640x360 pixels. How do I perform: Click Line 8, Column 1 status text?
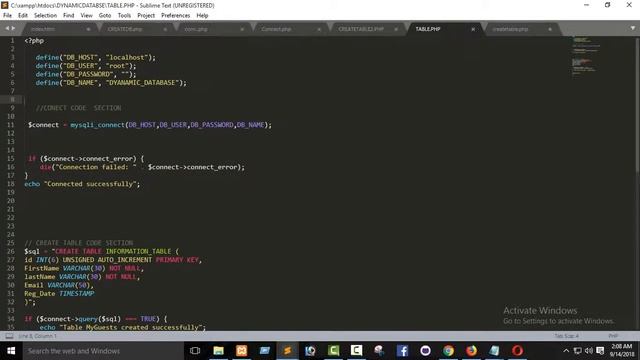click(x=38, y=336)
